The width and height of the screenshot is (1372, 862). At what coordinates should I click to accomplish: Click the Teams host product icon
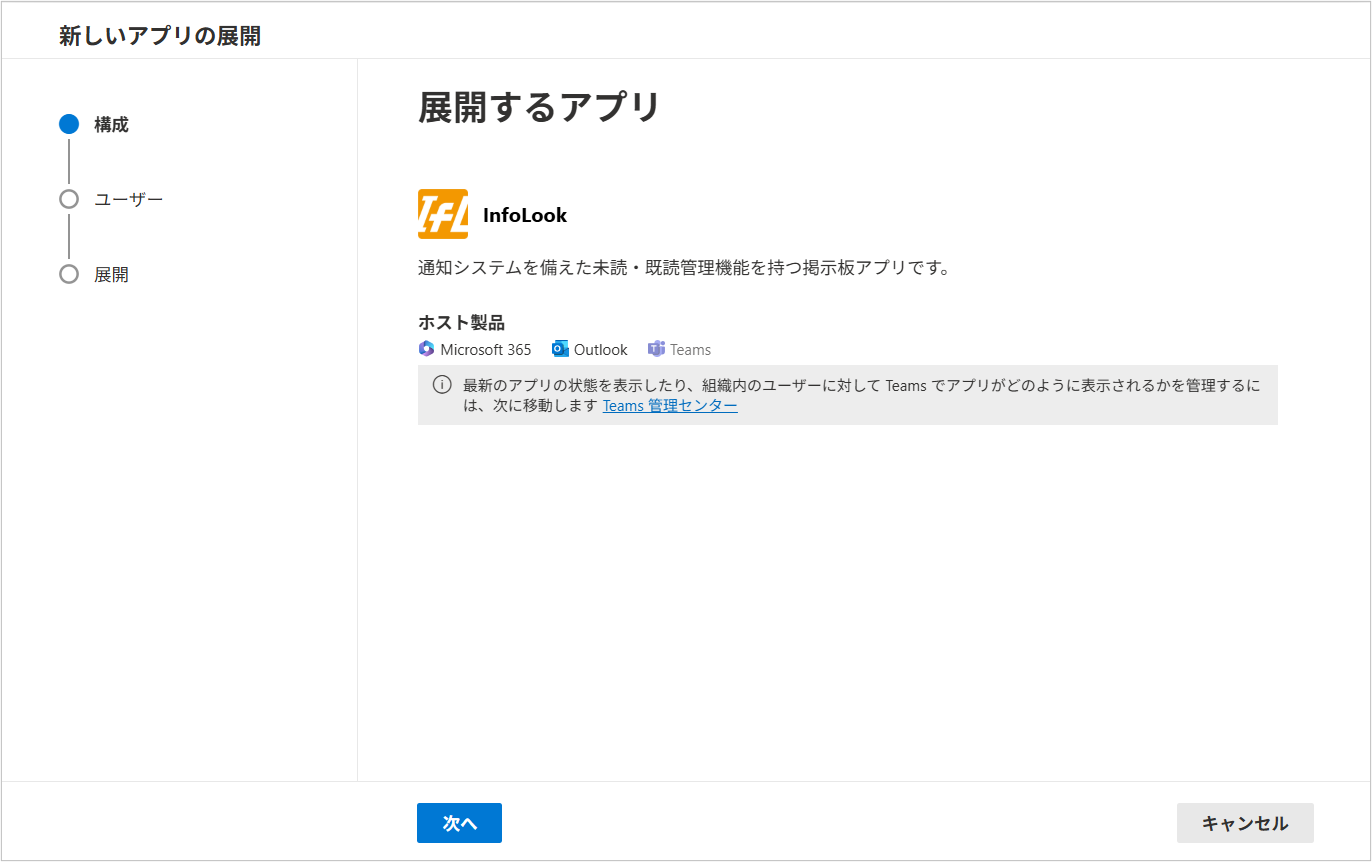coord(656,349)
